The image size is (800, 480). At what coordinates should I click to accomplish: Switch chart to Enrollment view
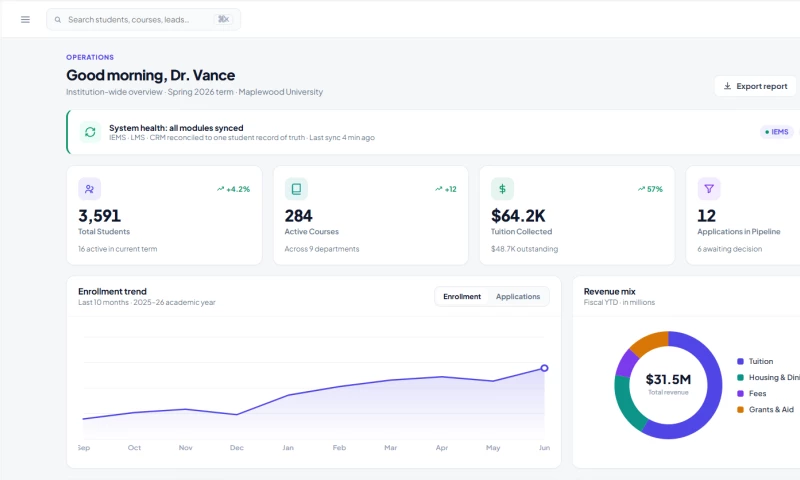[462, 296]
